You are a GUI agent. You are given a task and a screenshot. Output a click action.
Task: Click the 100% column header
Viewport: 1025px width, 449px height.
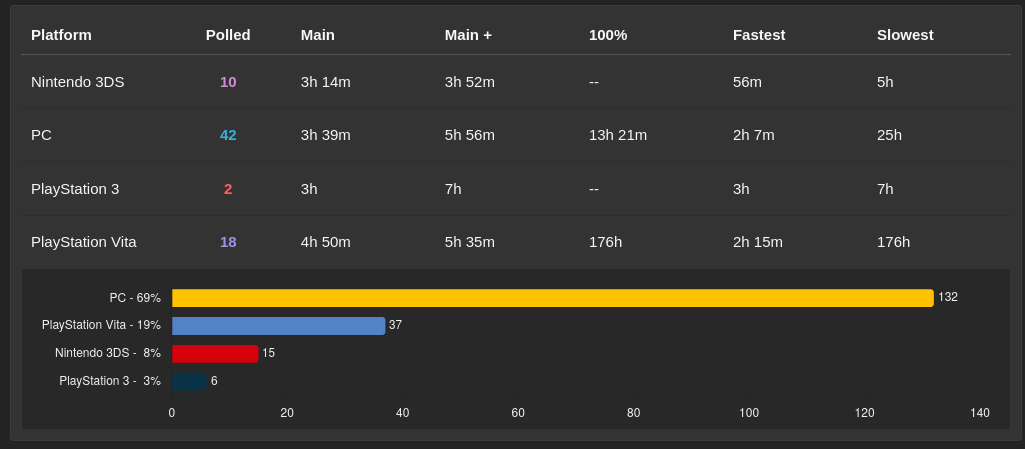tap(608, 35)
